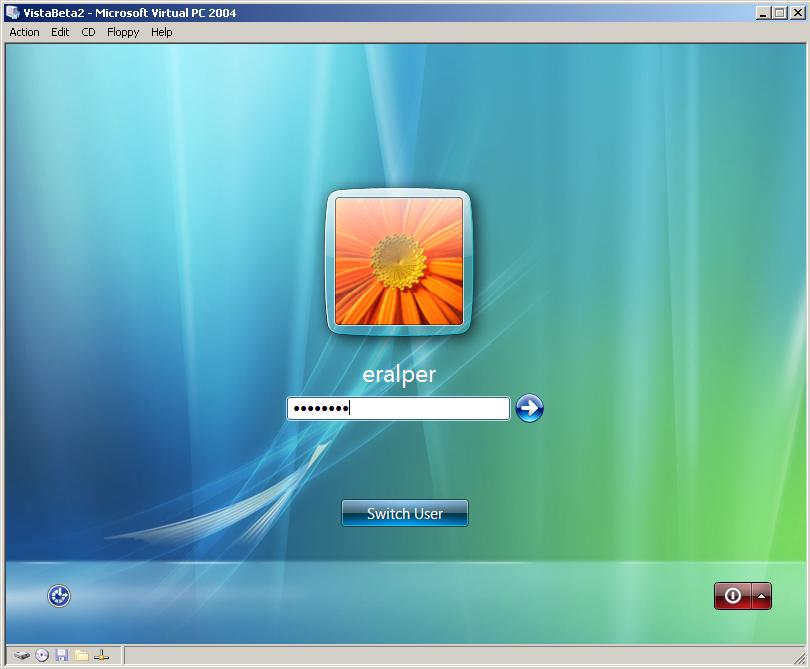Open Ease of Access options icon
The width and height of the screenshot is (810, 669).
(59, 596)
